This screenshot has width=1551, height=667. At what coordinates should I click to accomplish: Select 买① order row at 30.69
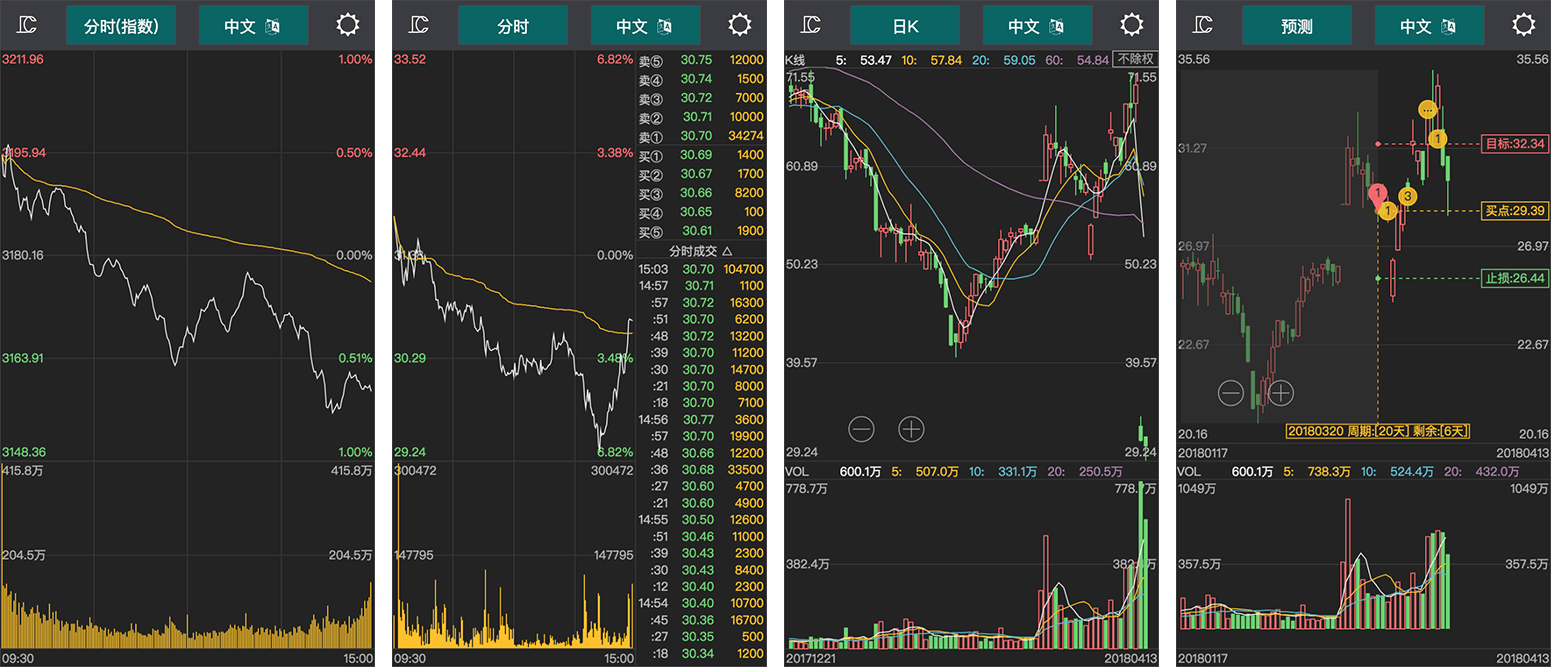(701, 155)
